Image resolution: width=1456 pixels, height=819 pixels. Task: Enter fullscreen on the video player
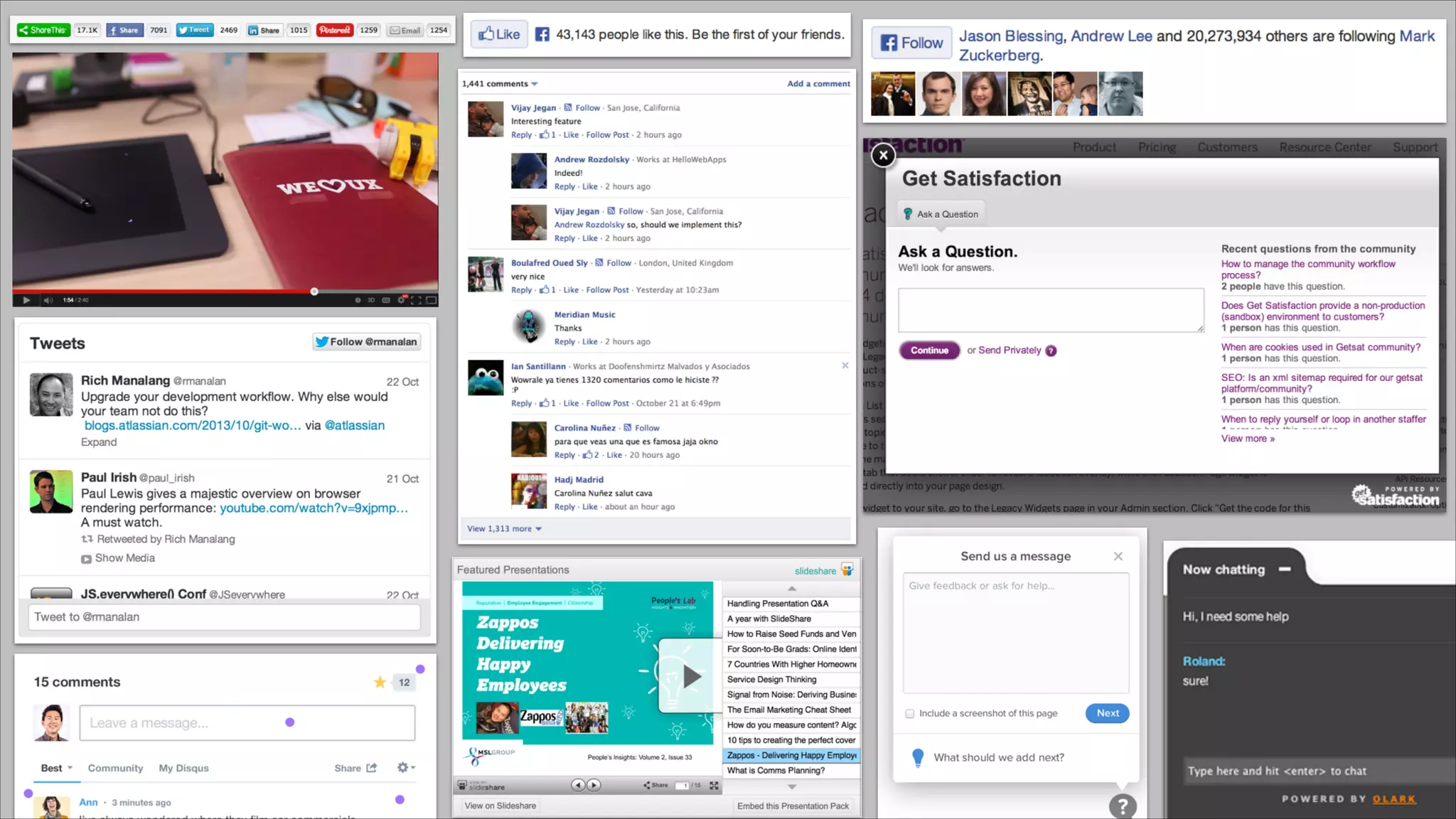pos(416,300)
